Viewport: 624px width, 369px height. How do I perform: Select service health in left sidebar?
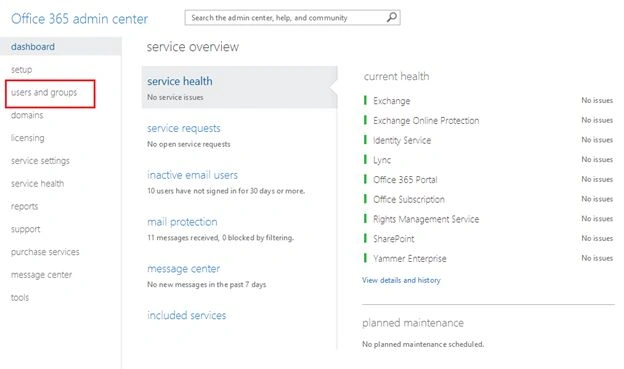click(x=37, y=184)
